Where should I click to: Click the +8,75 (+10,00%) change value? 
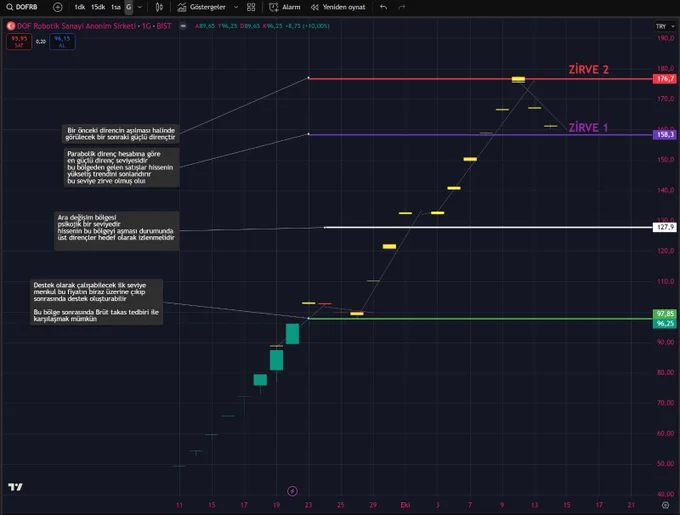(307, 26)
